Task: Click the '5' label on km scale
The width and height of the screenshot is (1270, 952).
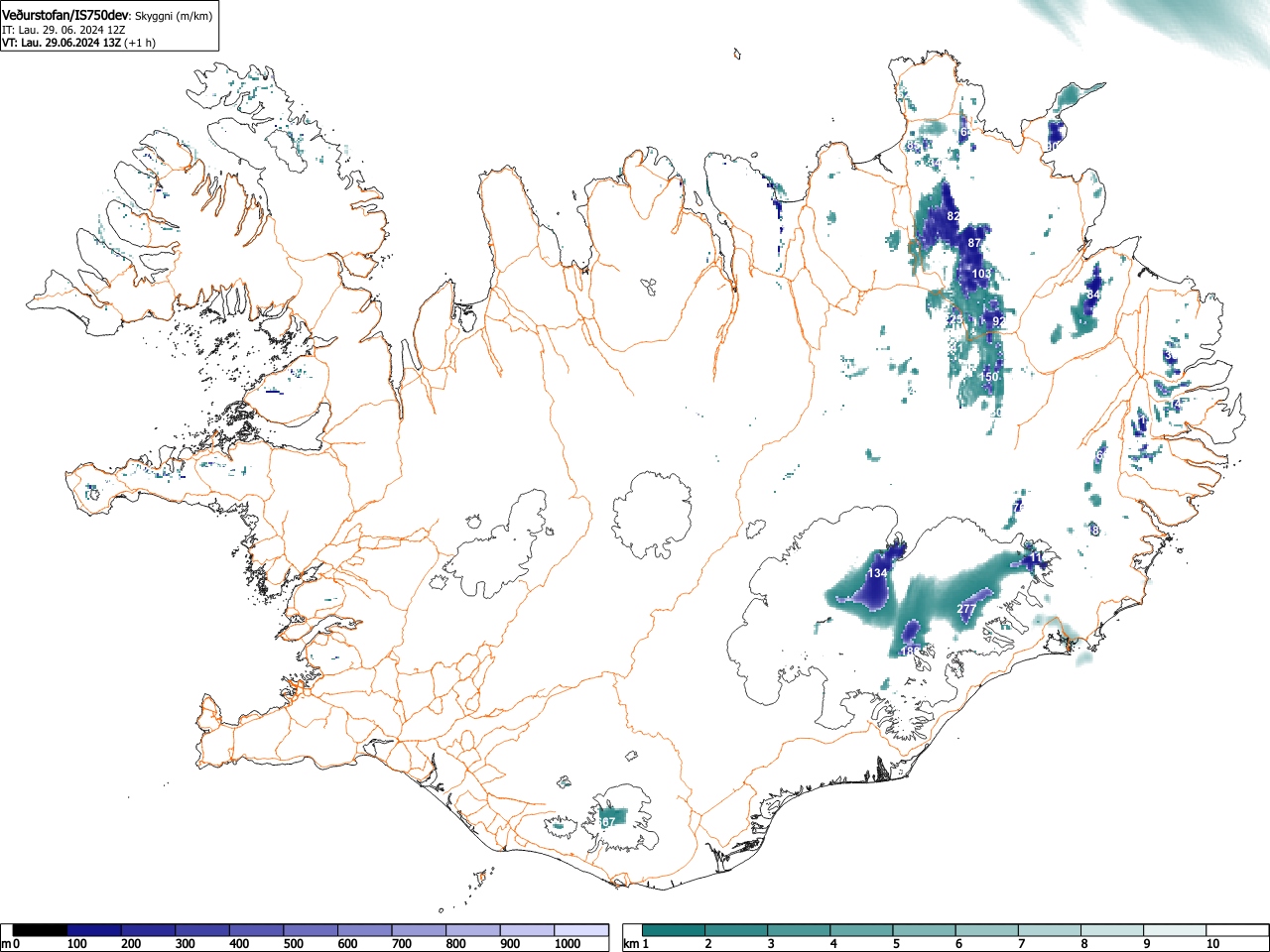Action: tap(896, 944)
